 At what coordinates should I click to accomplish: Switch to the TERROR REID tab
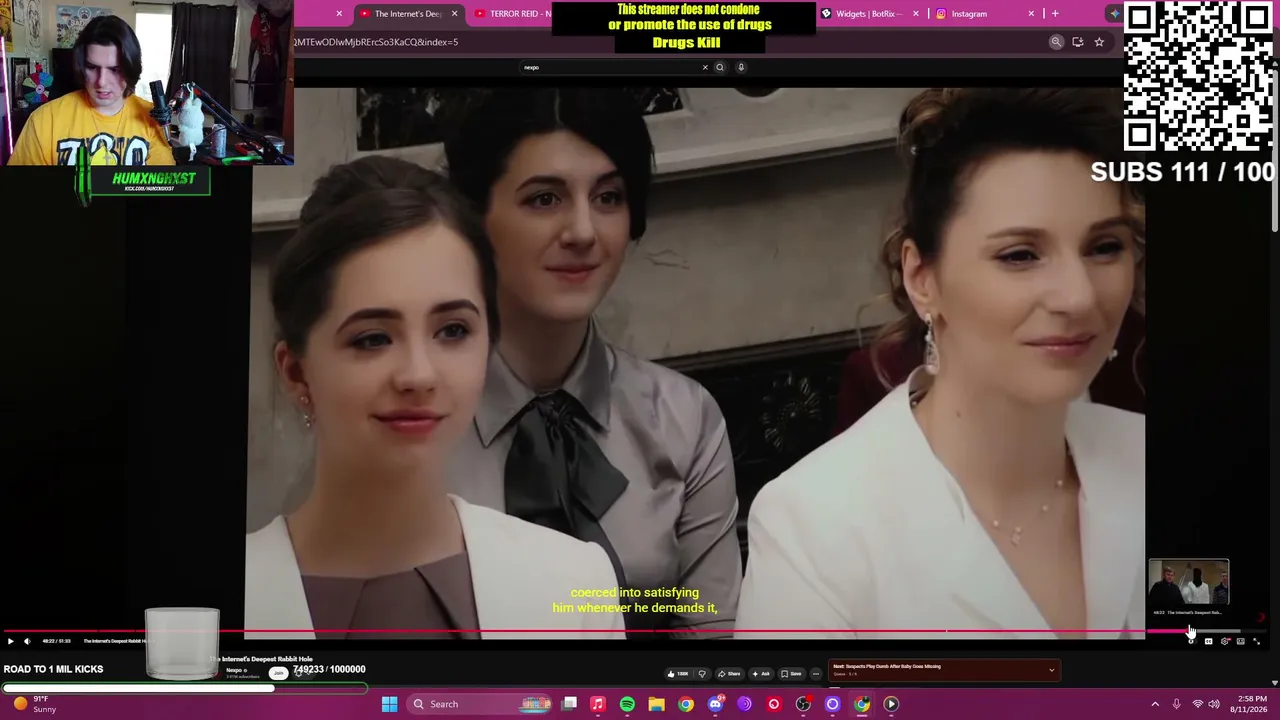(x=512, y=14)
